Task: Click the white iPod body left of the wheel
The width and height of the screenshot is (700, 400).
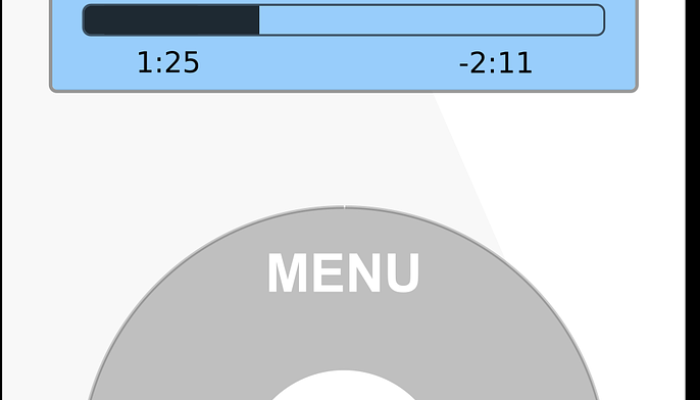Action: 45,268
